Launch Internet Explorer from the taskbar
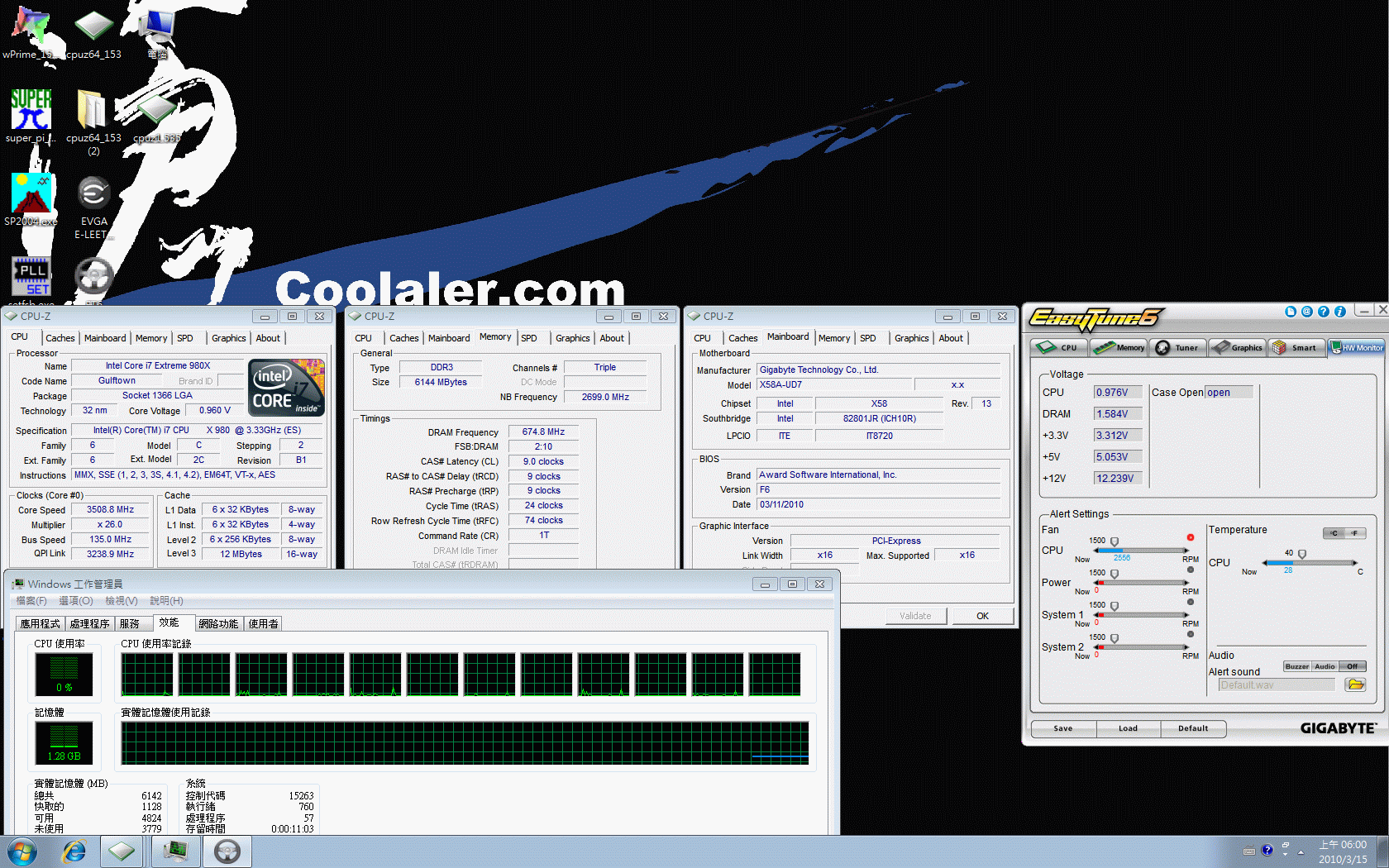 [74, 851]
